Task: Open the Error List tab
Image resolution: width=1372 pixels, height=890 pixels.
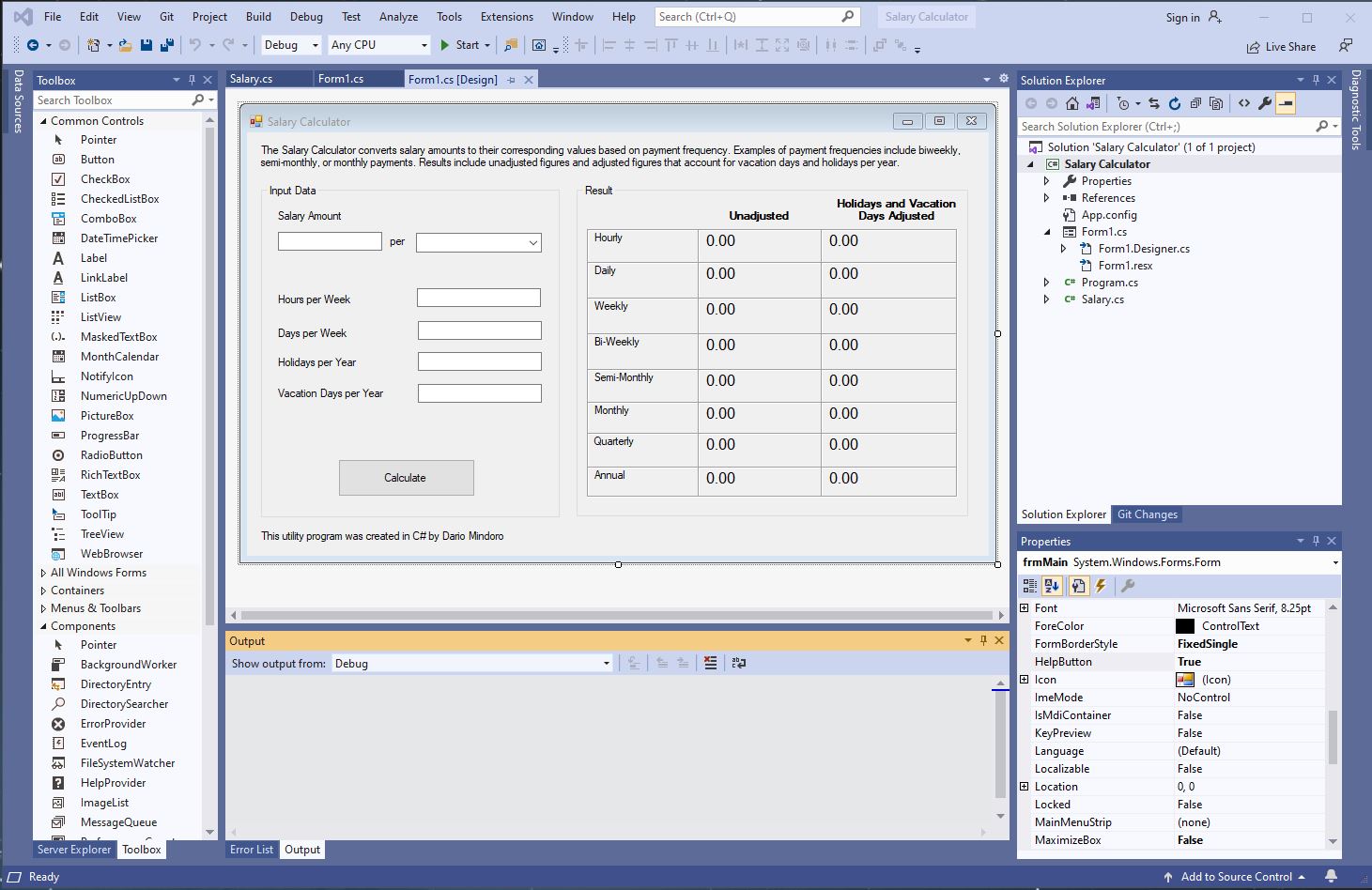Action: pos(252,850)
